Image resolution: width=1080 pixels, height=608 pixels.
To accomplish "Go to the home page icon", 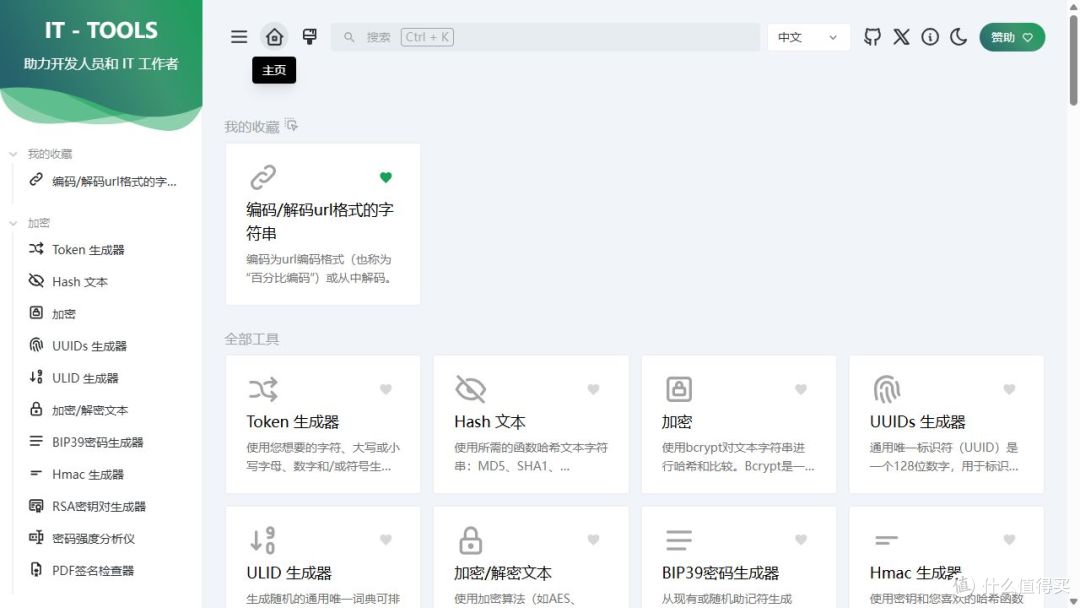I will tap(274, 37).
